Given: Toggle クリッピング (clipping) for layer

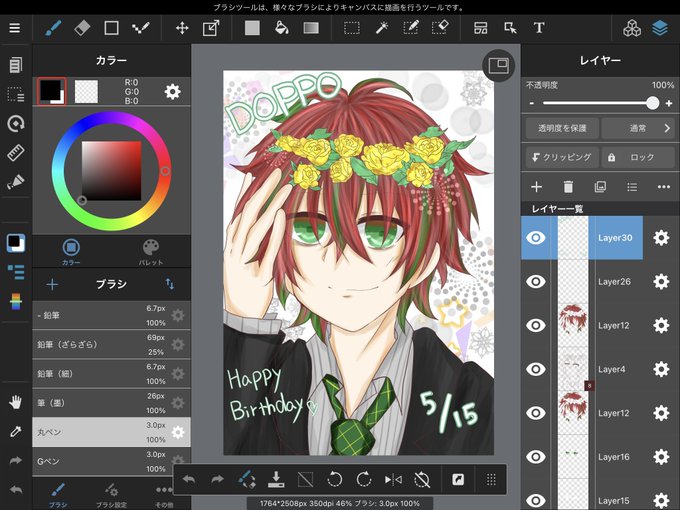Looking at the screenshot, I should 562,157.
